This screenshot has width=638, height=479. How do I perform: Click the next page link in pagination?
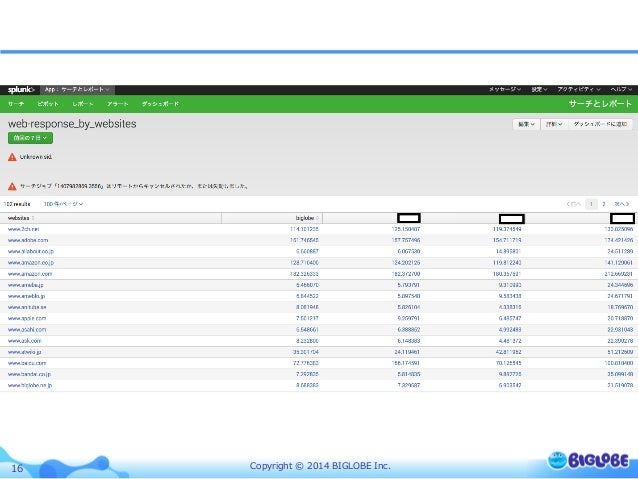622,204
